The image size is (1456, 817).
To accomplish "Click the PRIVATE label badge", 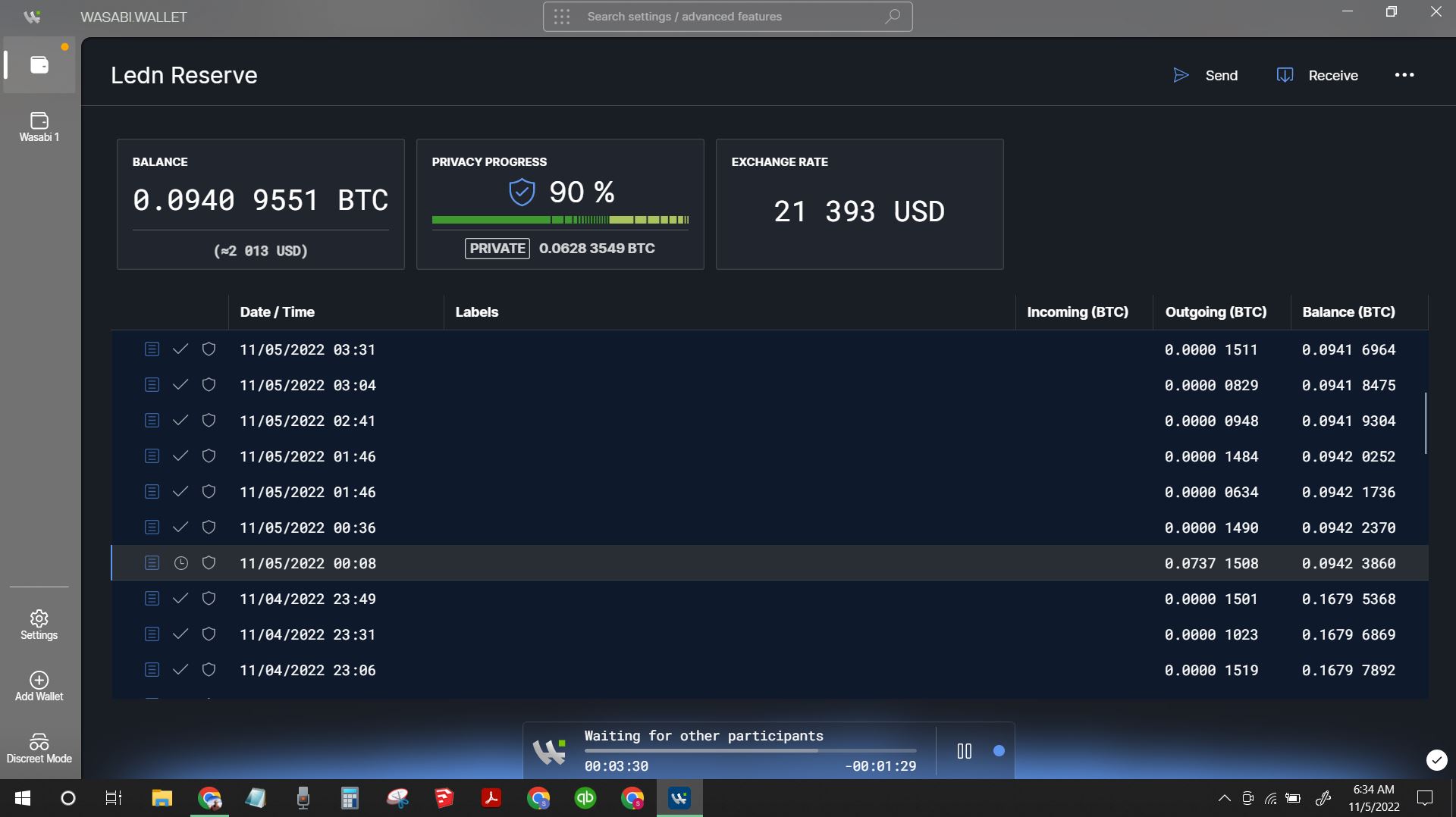I will (497, 249).
